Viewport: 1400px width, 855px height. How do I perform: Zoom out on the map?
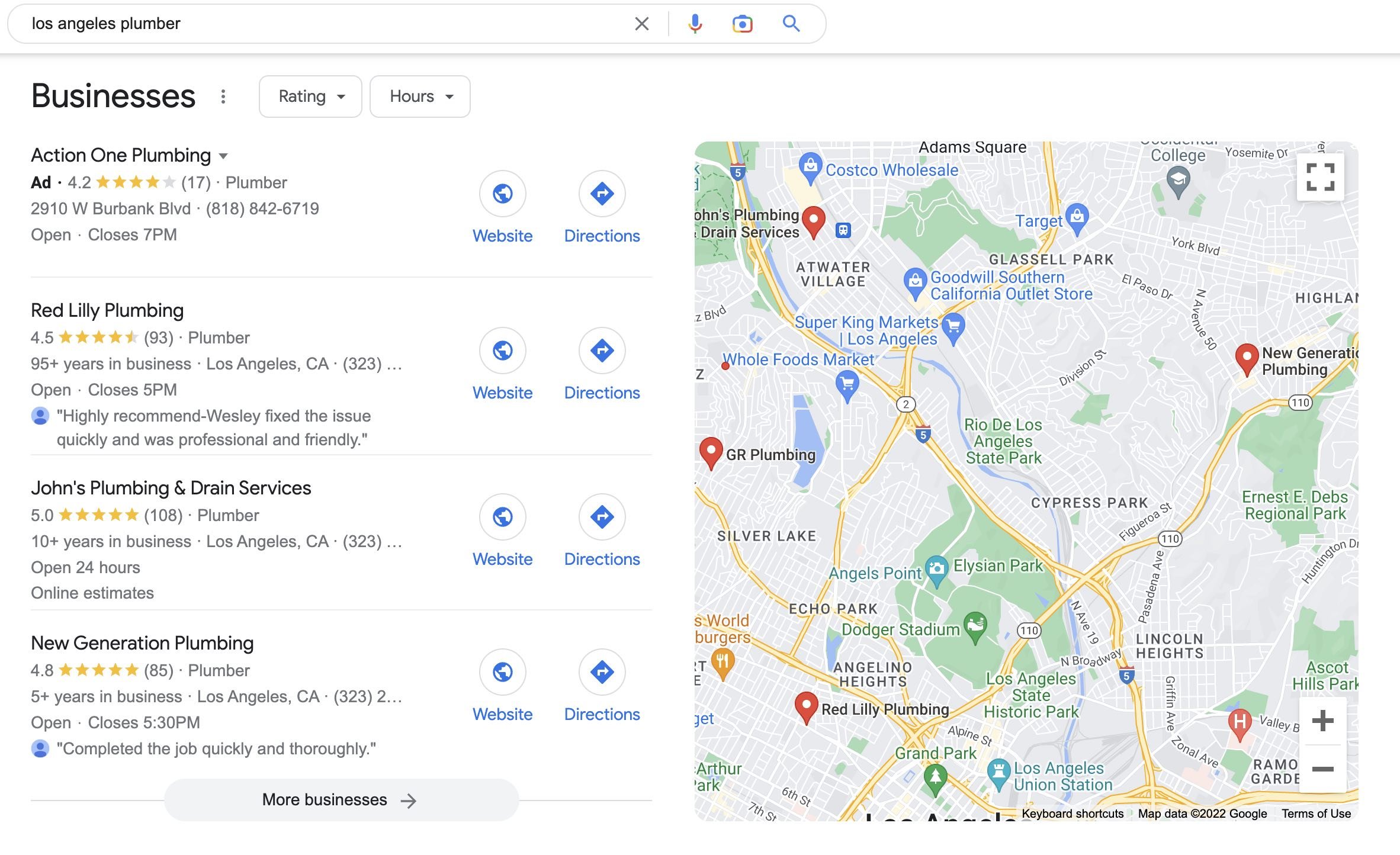(x=1322, y=769)
